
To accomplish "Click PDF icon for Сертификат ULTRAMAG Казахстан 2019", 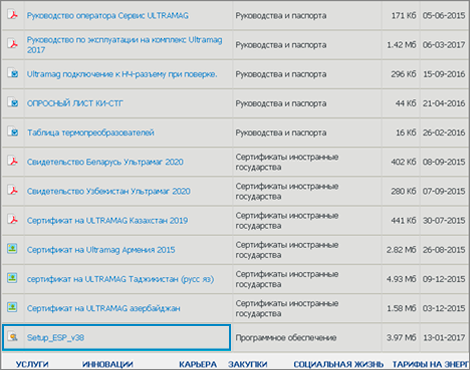I will (x=13, y=220).
